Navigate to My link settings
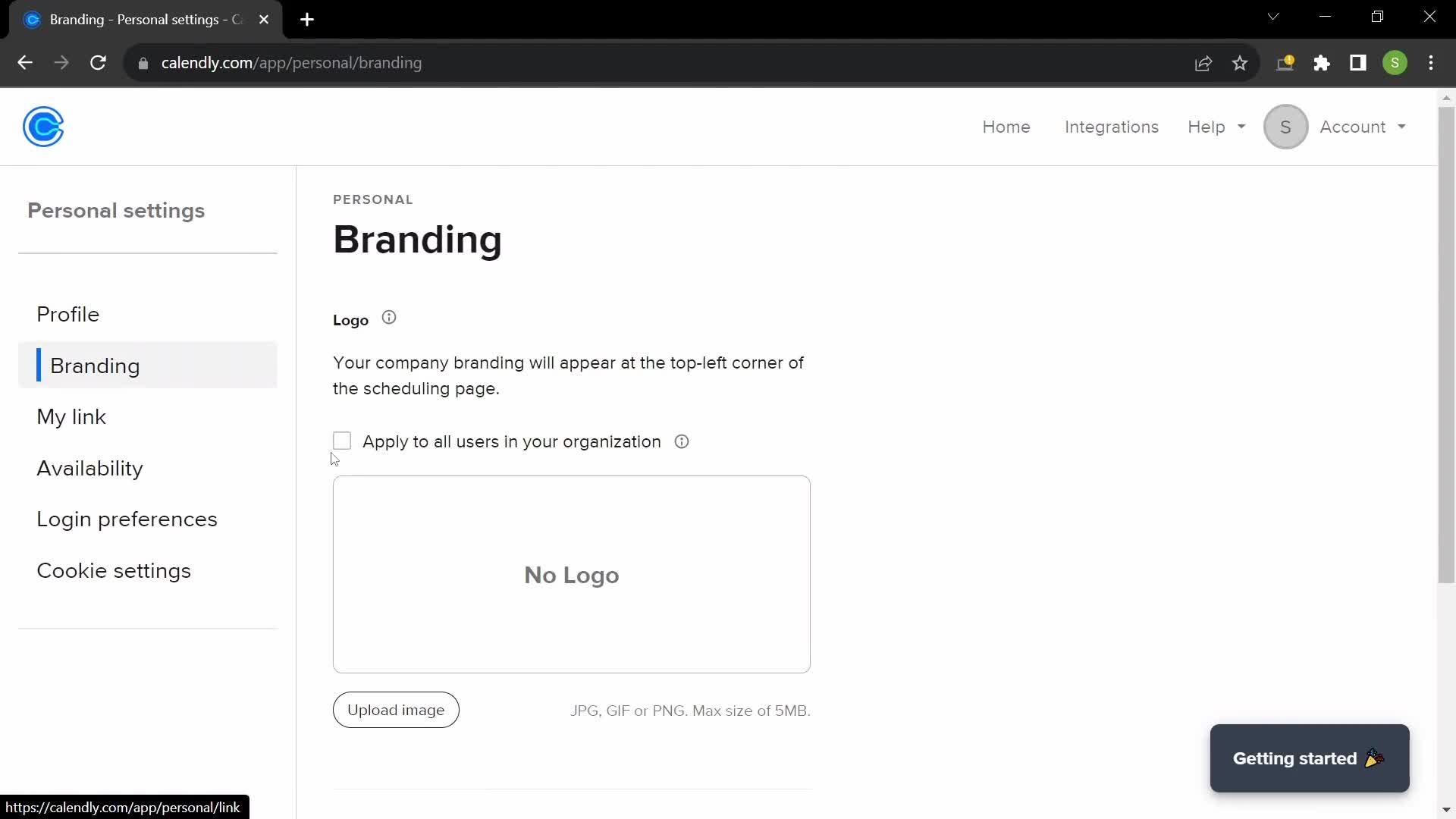 click(71, 417)
